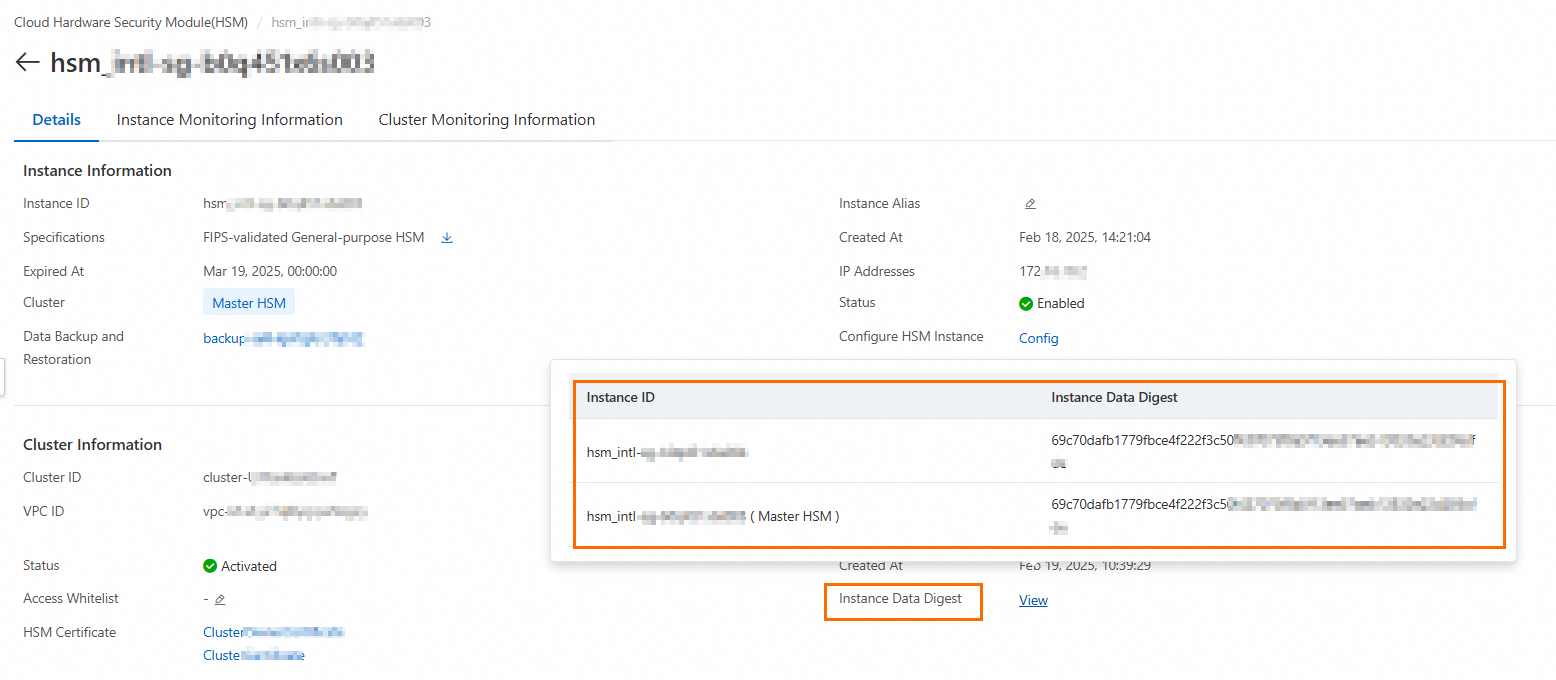Click the back arrow beside the instance title
The width and height of the screenshot is (1556, 680).
click(x=27, y=63)
